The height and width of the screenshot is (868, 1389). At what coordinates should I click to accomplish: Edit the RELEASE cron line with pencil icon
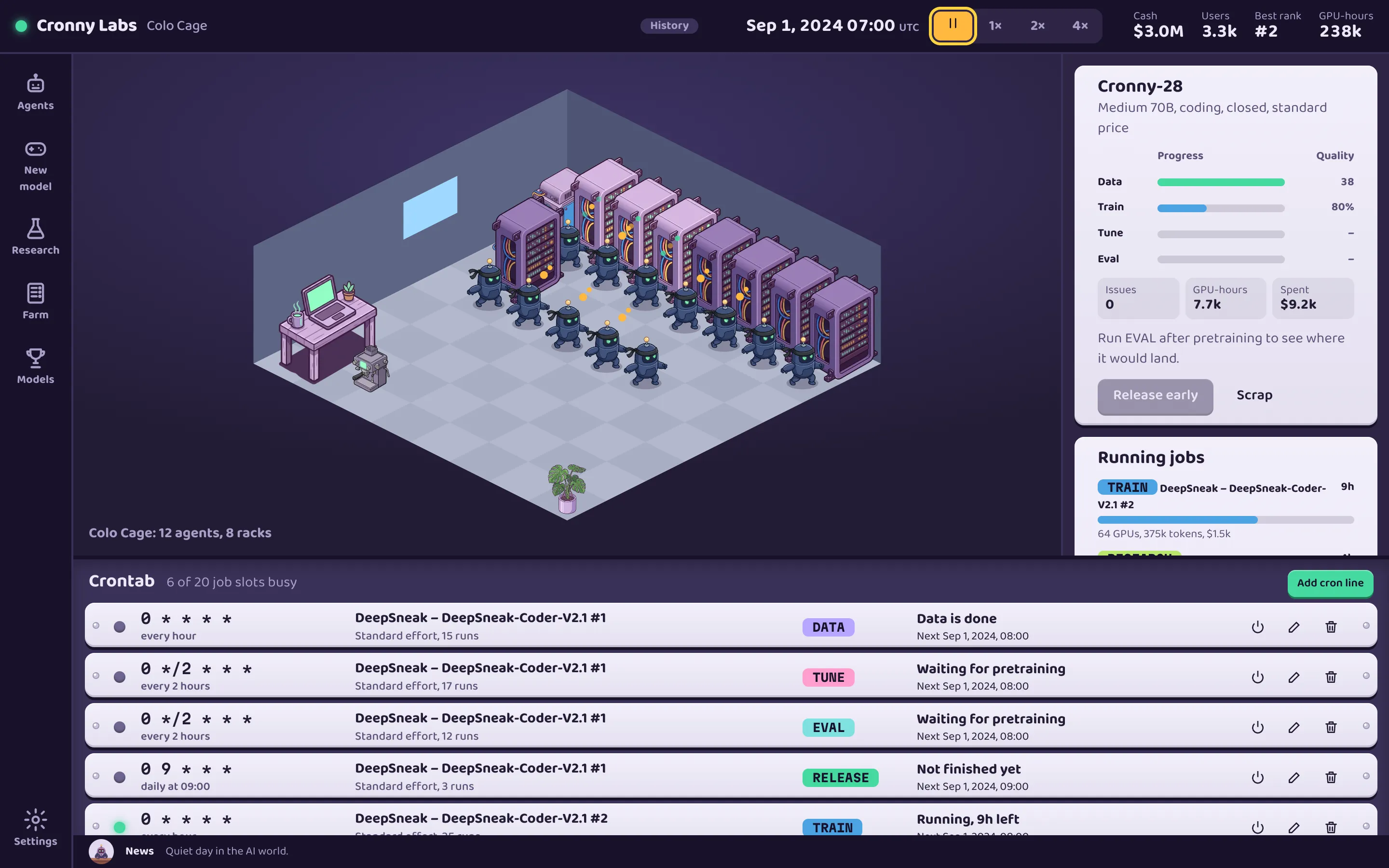click(1294, 777)
